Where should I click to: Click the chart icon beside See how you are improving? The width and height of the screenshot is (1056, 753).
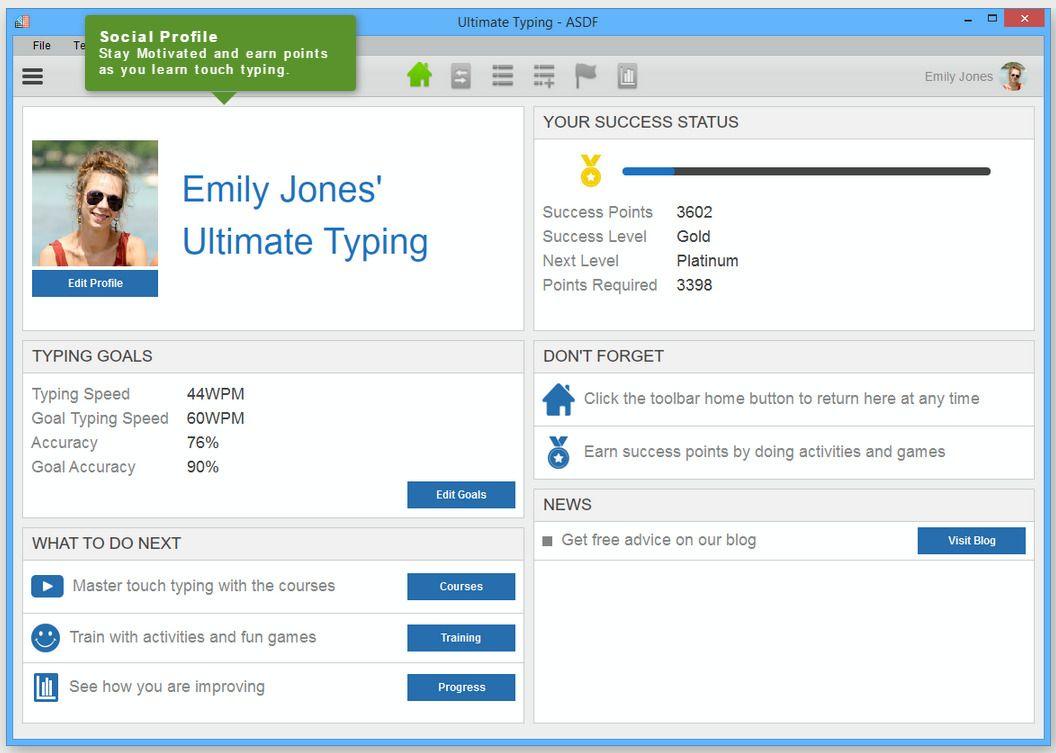[x=46, y=687]
